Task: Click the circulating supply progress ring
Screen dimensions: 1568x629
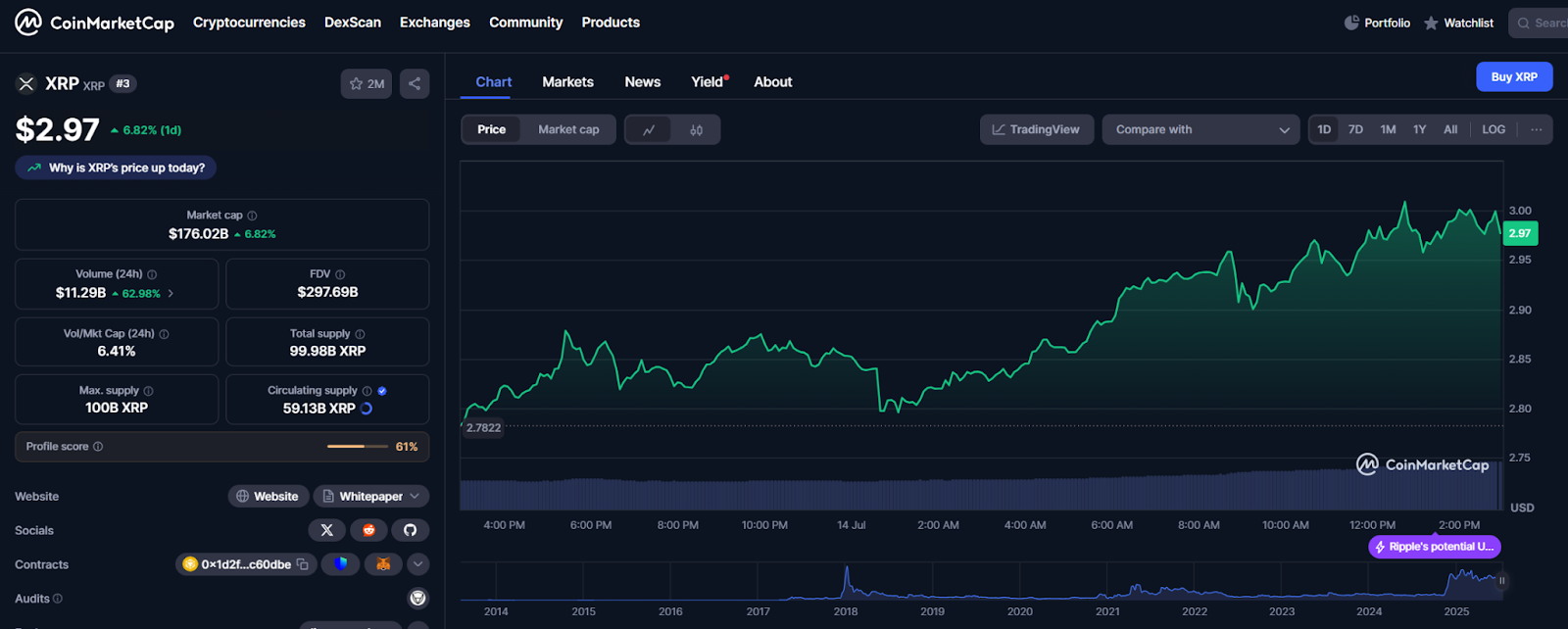Action: click(367, 409)
